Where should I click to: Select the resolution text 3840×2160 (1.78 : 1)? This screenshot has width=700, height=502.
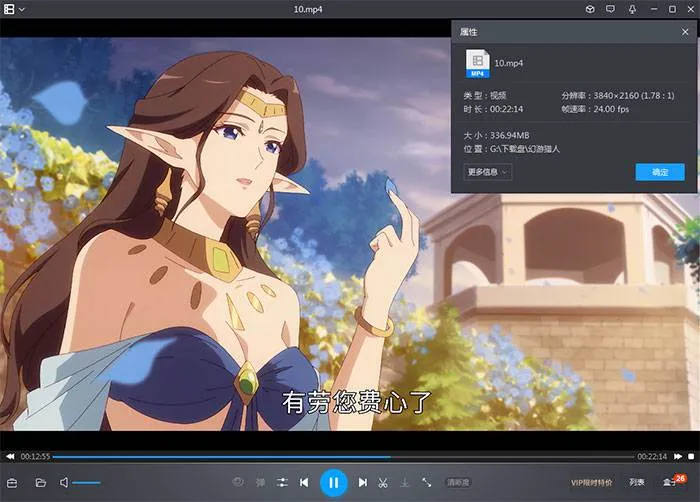[634, 95]
